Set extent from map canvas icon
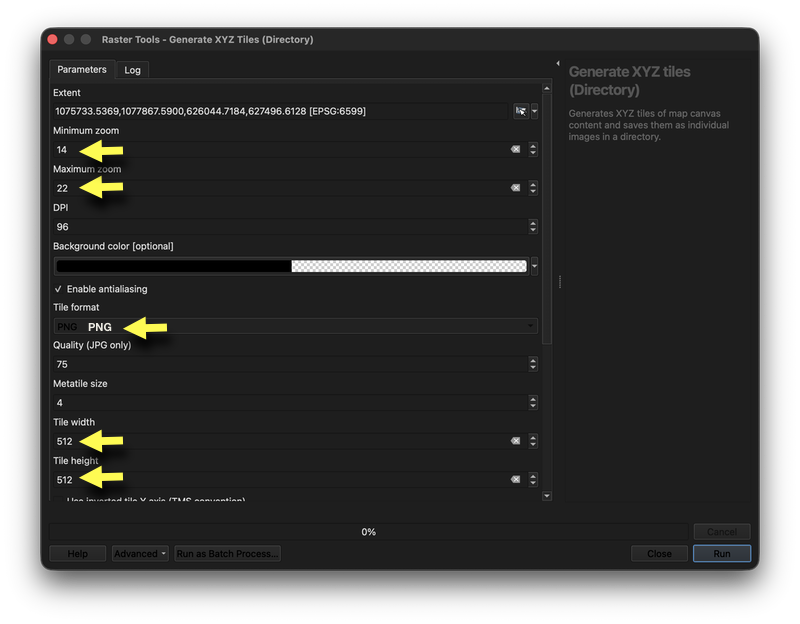The image size is (800, 624). (x=520, y=111)
